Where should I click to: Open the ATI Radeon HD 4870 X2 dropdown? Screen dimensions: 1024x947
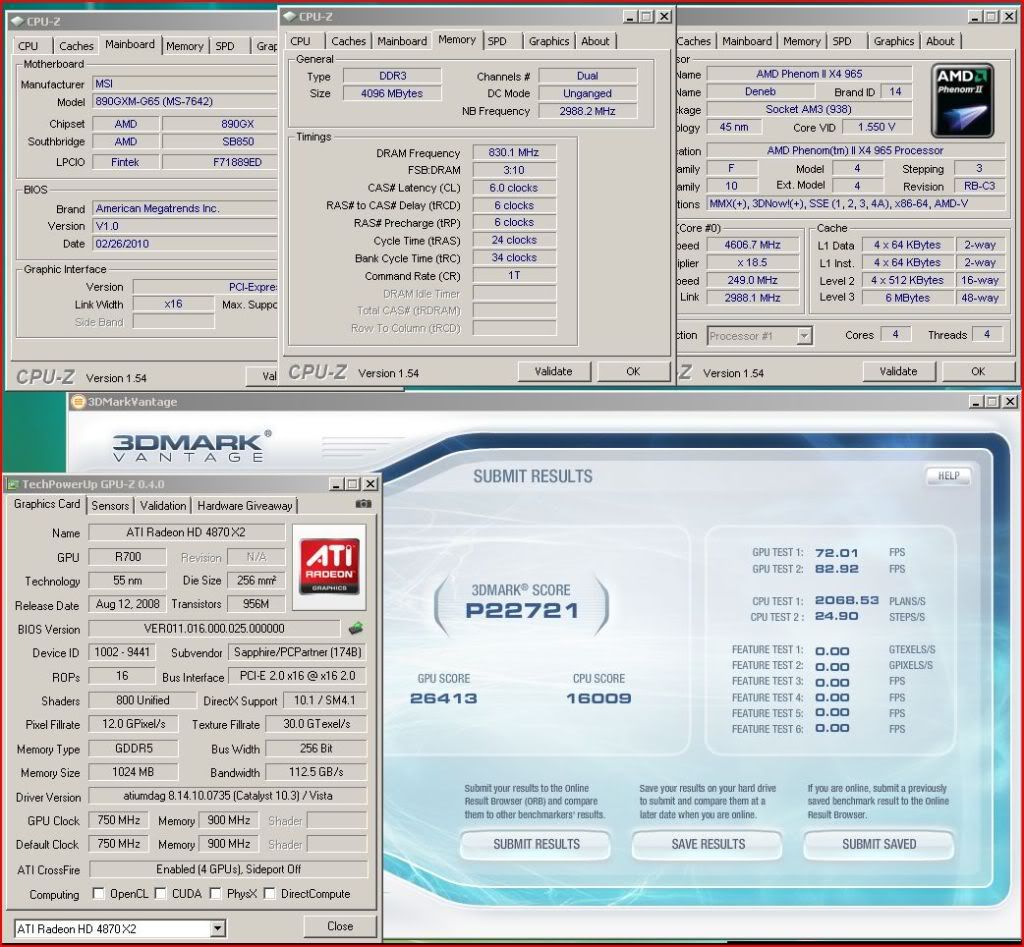click(218, 929)
